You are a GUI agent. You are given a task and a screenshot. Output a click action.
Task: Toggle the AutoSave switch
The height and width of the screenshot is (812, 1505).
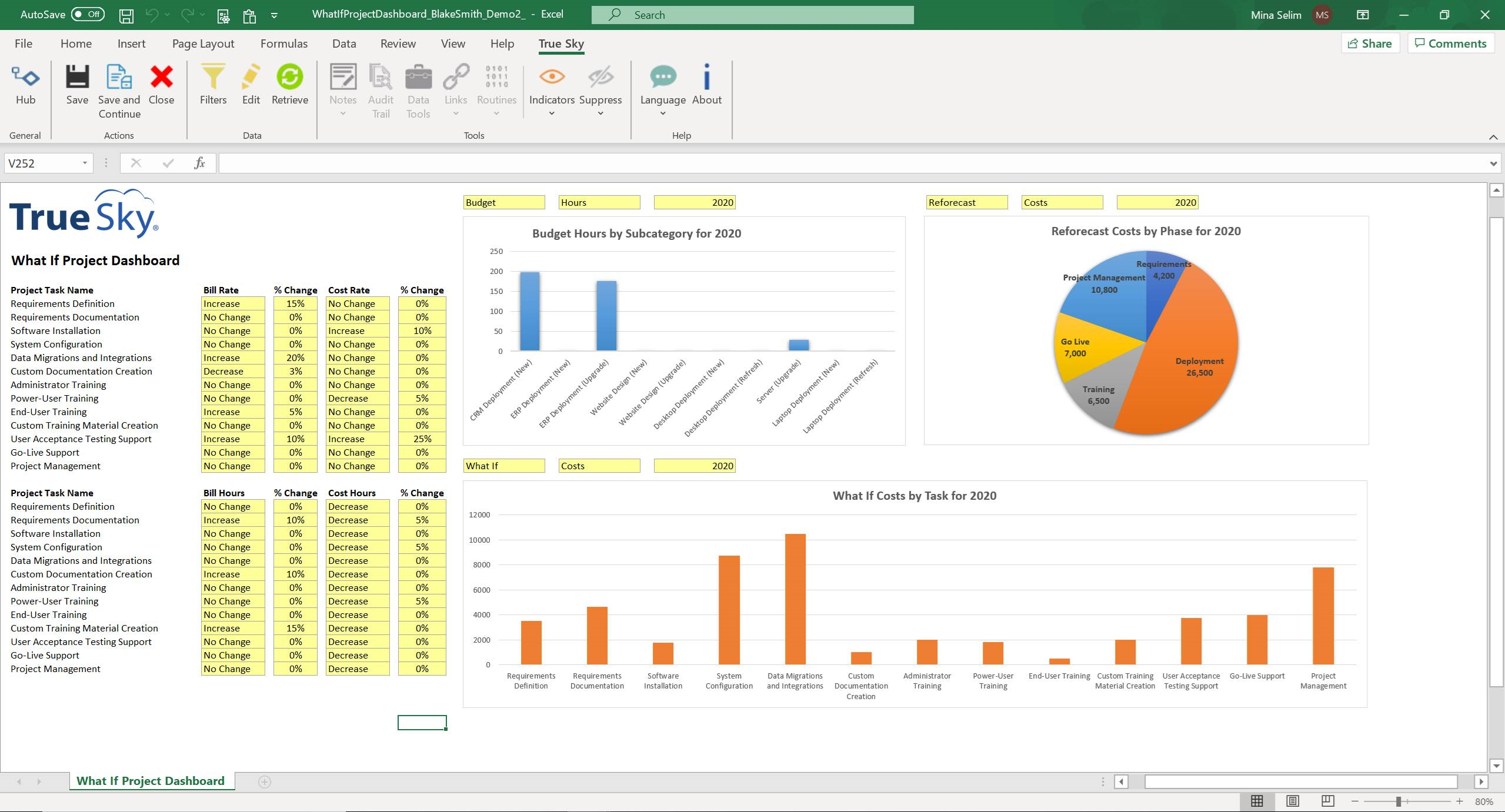pyautogui.click(x=88, y=15)
